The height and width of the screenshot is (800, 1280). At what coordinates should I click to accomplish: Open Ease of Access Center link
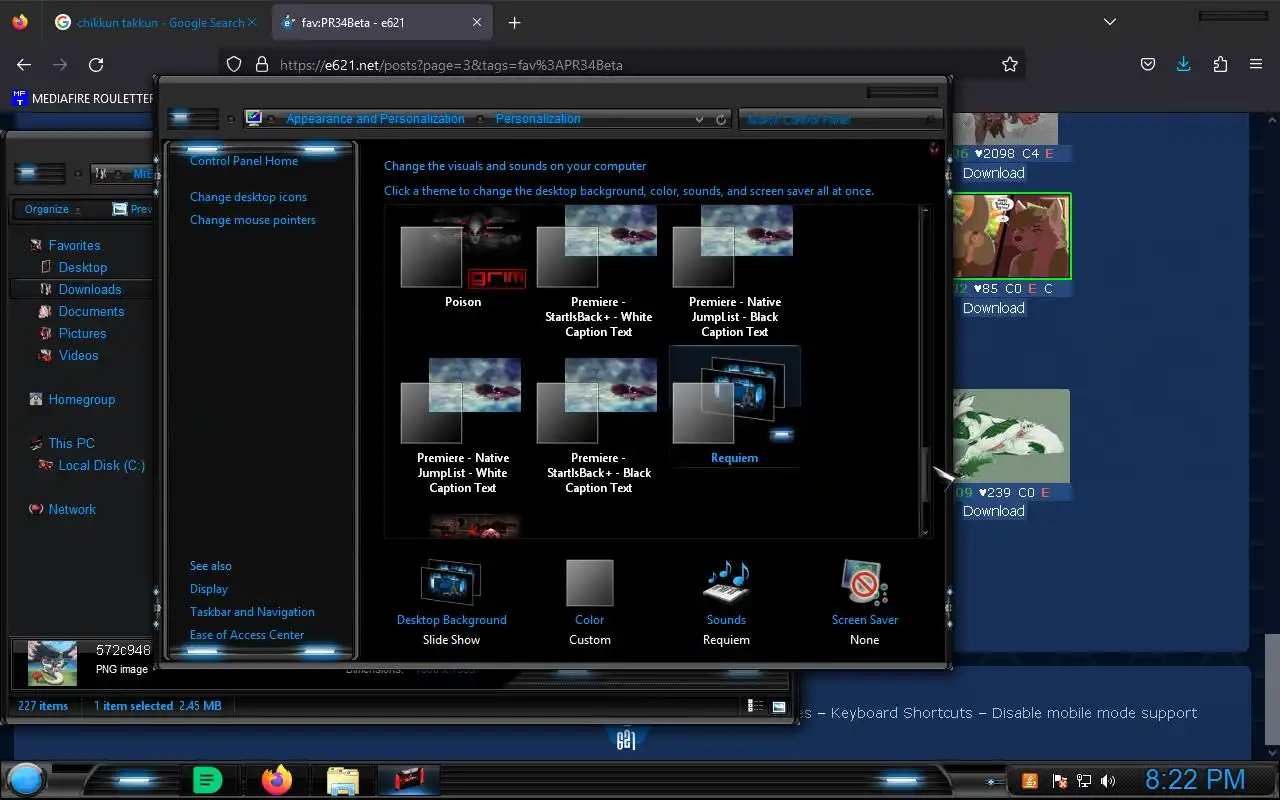coord(247,635)
